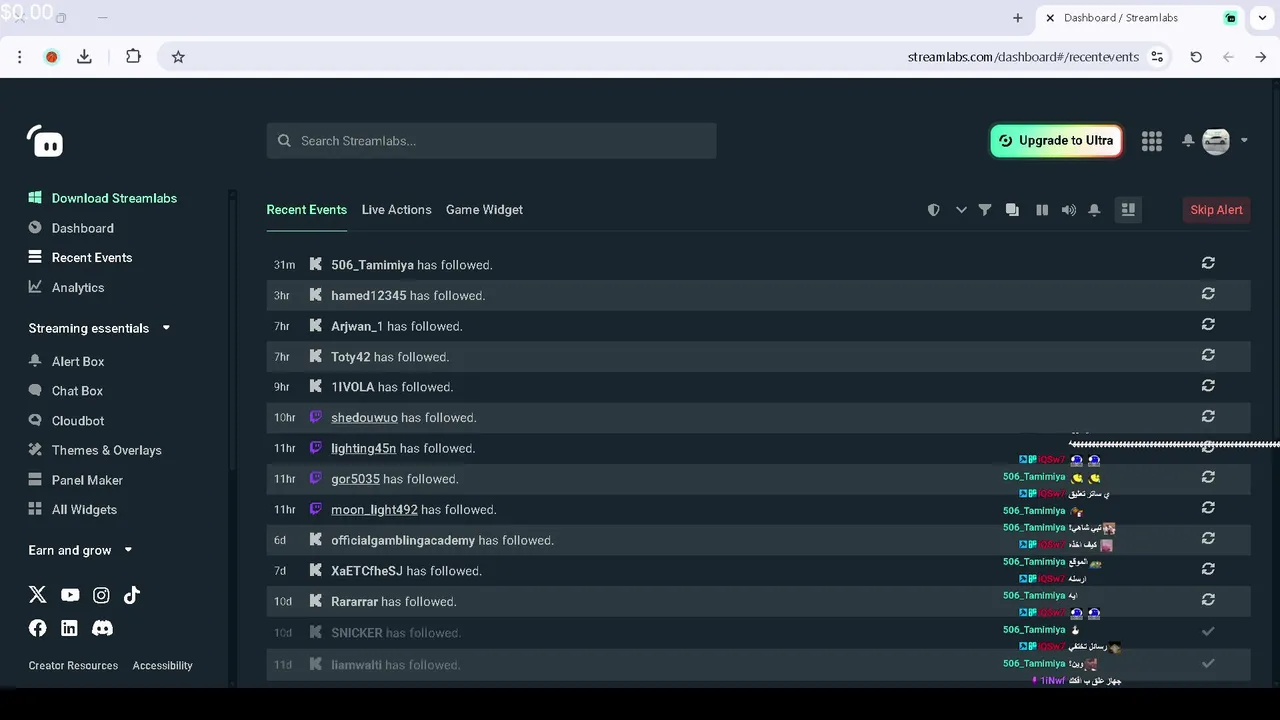Click the profile avatar picture
The height and width of the screenshot is (720, 1280).
click(1216, 141)
